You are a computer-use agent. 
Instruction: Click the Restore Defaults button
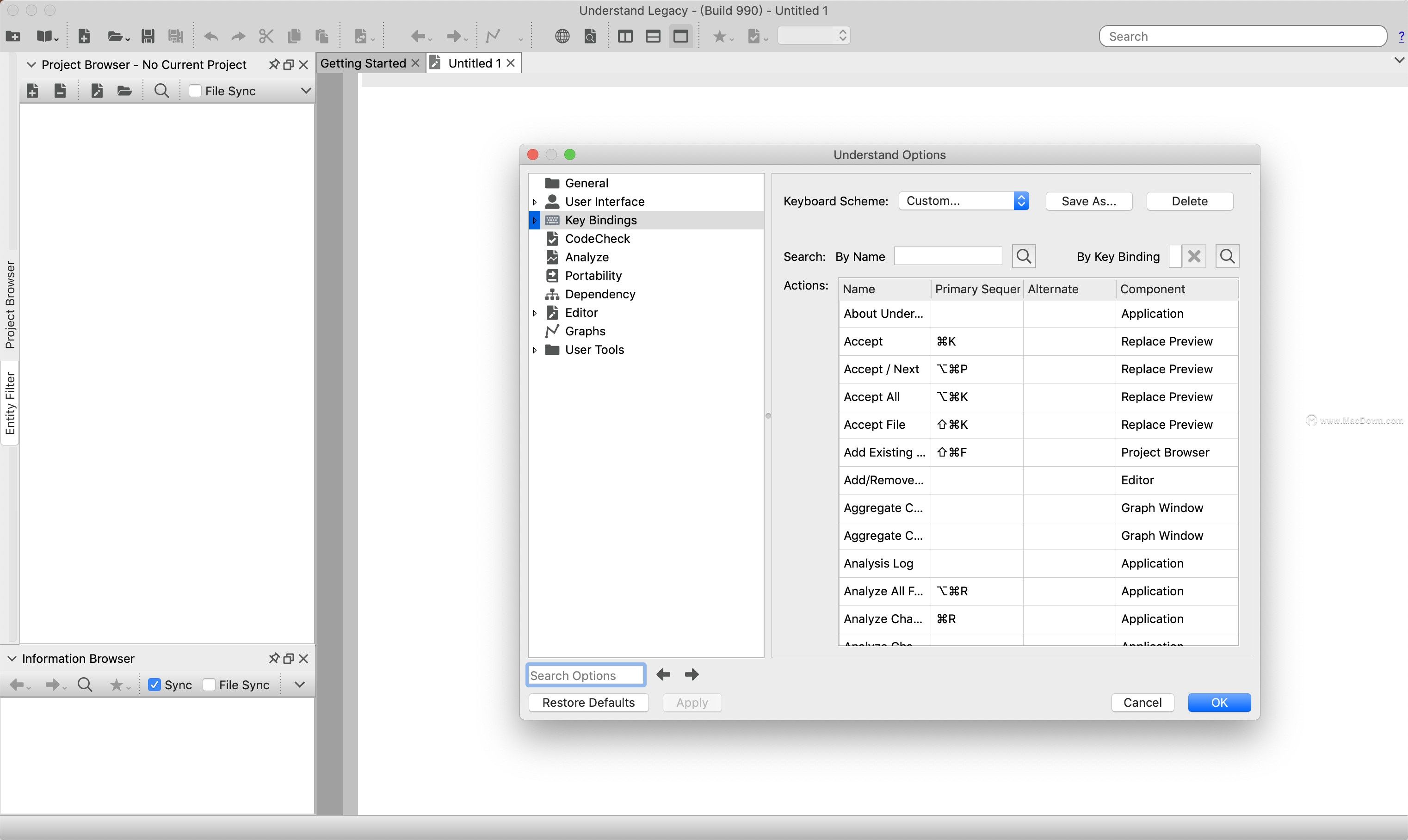588,703
